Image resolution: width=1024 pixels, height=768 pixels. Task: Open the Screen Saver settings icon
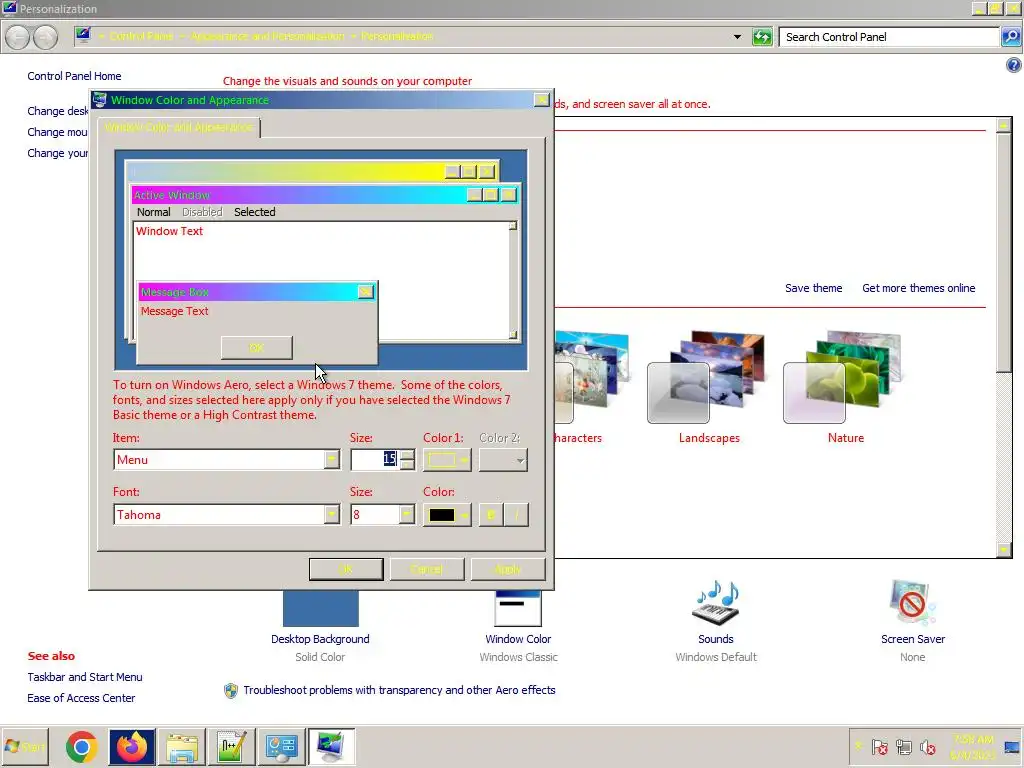tap(912, 602)
